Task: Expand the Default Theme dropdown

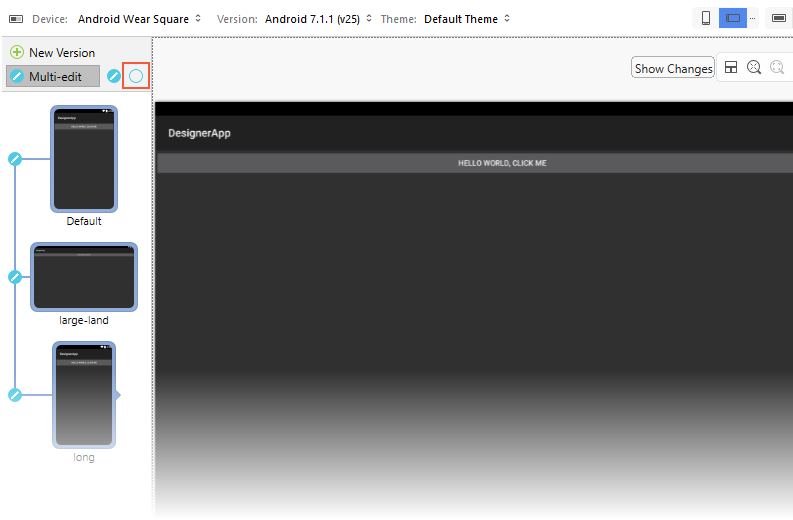Action: pos(467,18)
